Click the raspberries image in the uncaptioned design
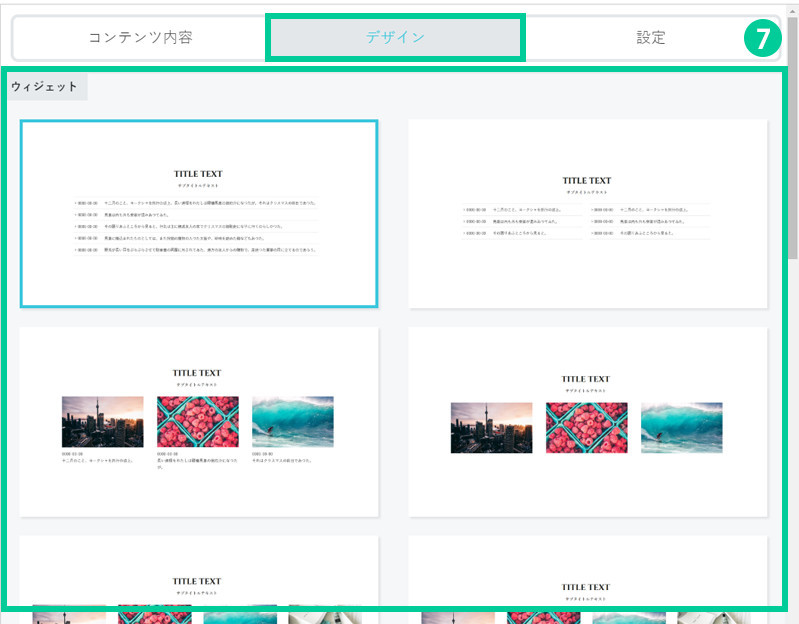This screenshot has width=799, height=624. tap(586, 428)
